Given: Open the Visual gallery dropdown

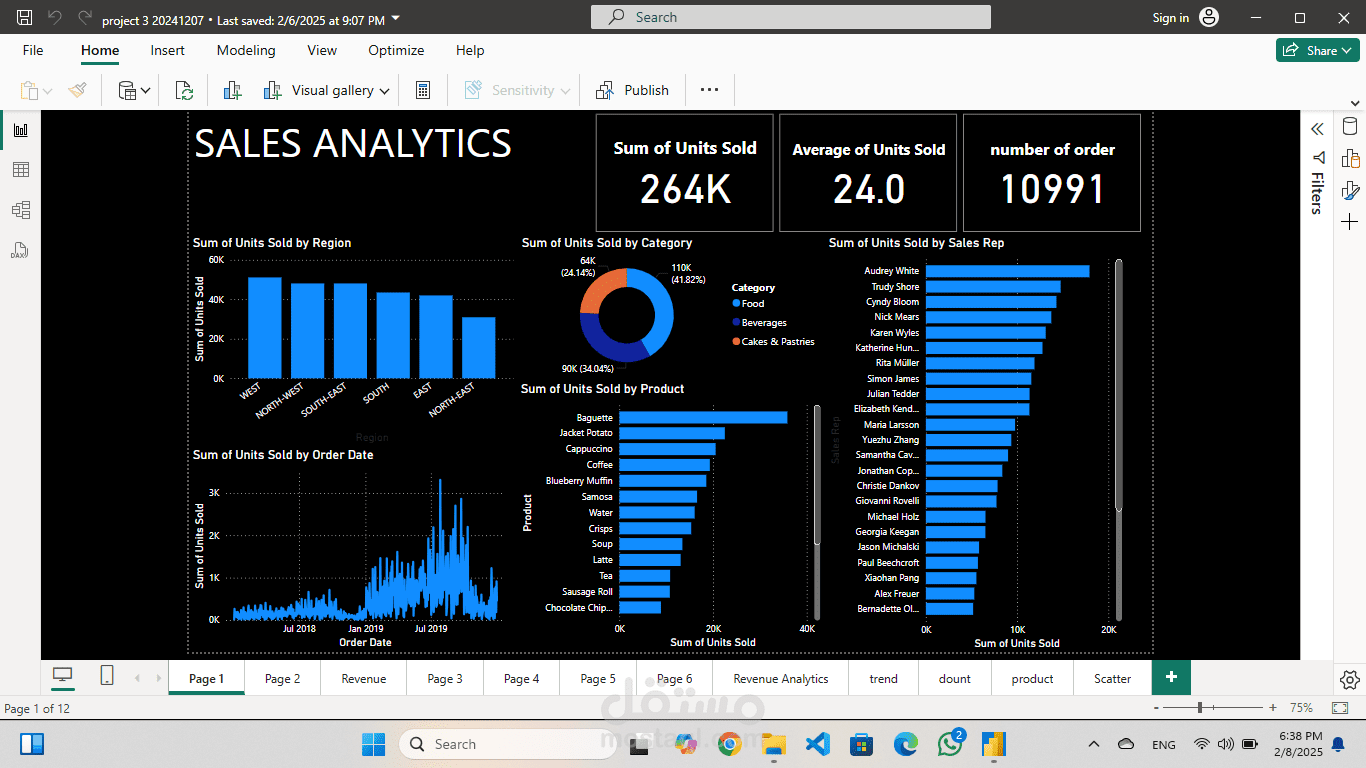Looking at the screenshot, I should tap(329, 90).
